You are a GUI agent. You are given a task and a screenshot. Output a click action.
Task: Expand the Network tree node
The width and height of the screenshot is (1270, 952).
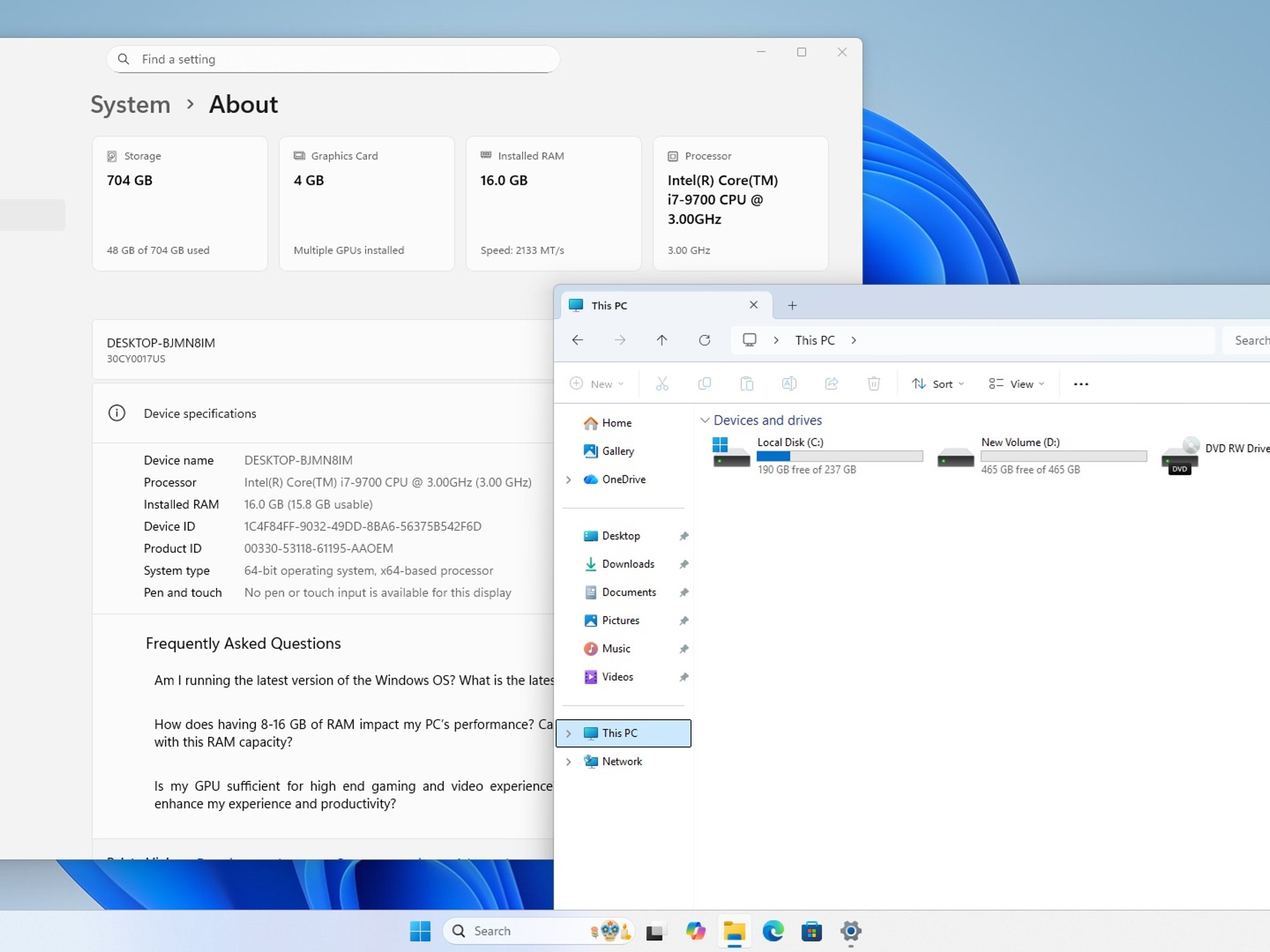point(568,761)
